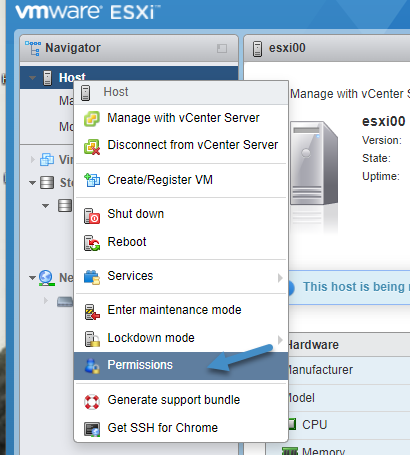410x455 pixels.
Task: Click the VMware ESXi logo
Action: pos(88,12)
